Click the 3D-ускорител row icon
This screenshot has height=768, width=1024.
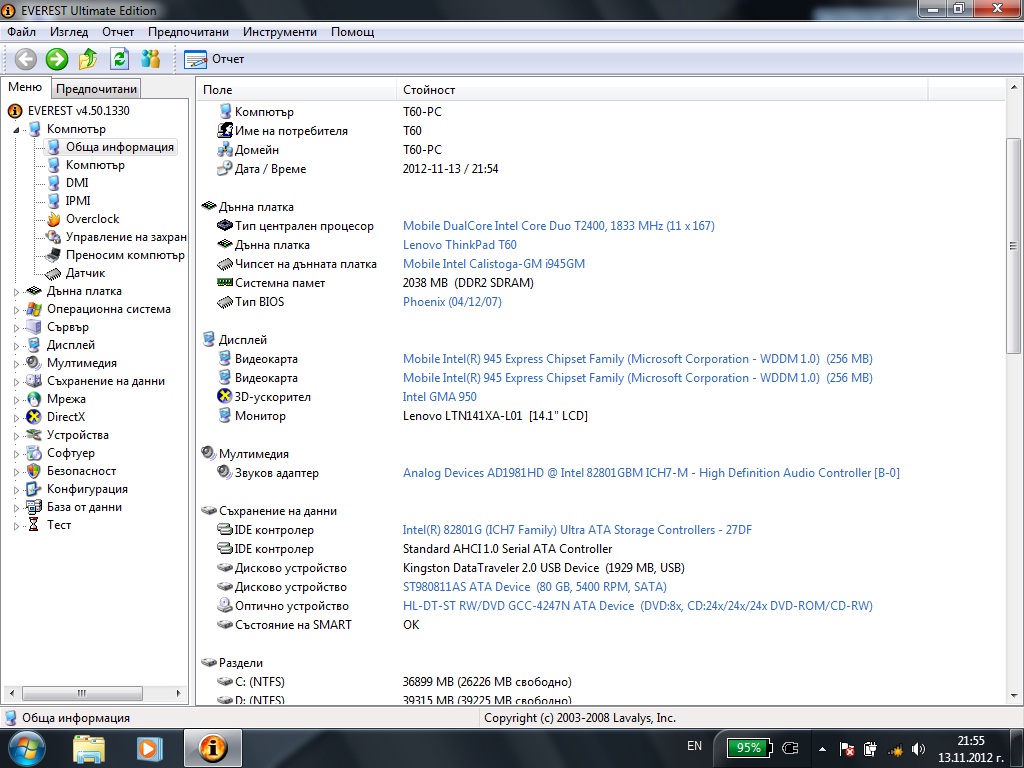pyautogui.click(x=225, y=396)
